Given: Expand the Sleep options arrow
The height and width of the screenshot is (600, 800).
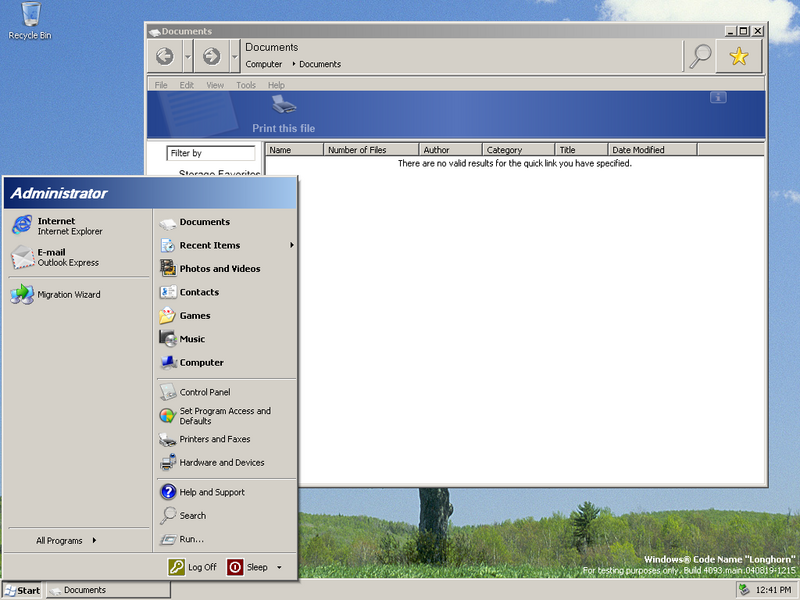Looking at the screenshot, I should (x=279, y=567).
